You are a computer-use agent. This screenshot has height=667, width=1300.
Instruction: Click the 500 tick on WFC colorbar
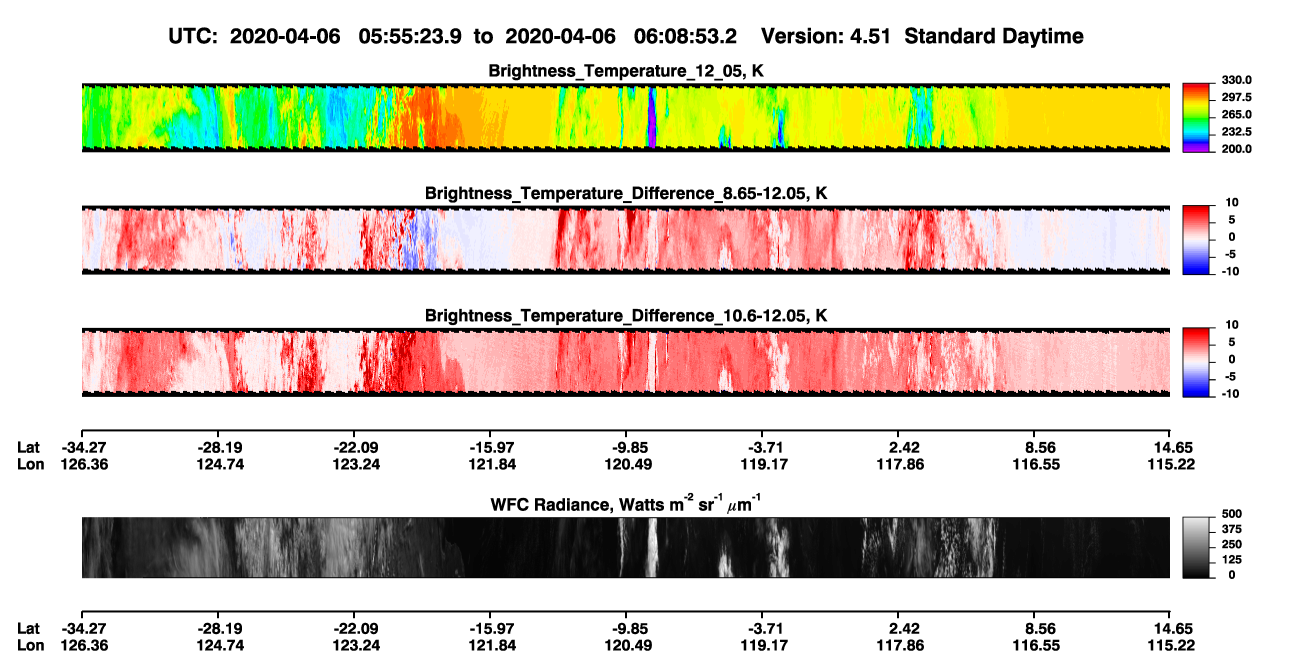point(1231,512)
